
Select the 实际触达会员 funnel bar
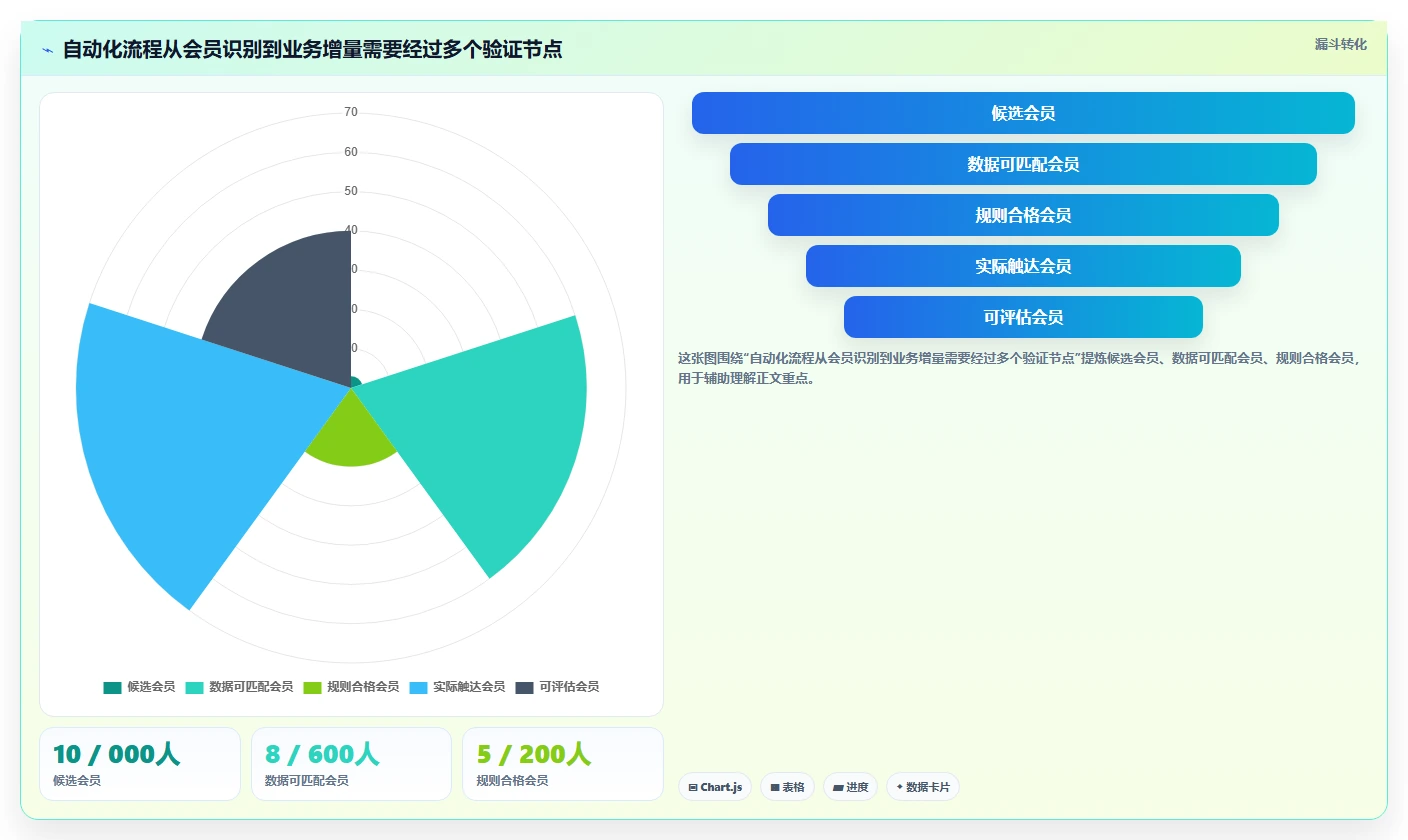[x=1023, y=266]
